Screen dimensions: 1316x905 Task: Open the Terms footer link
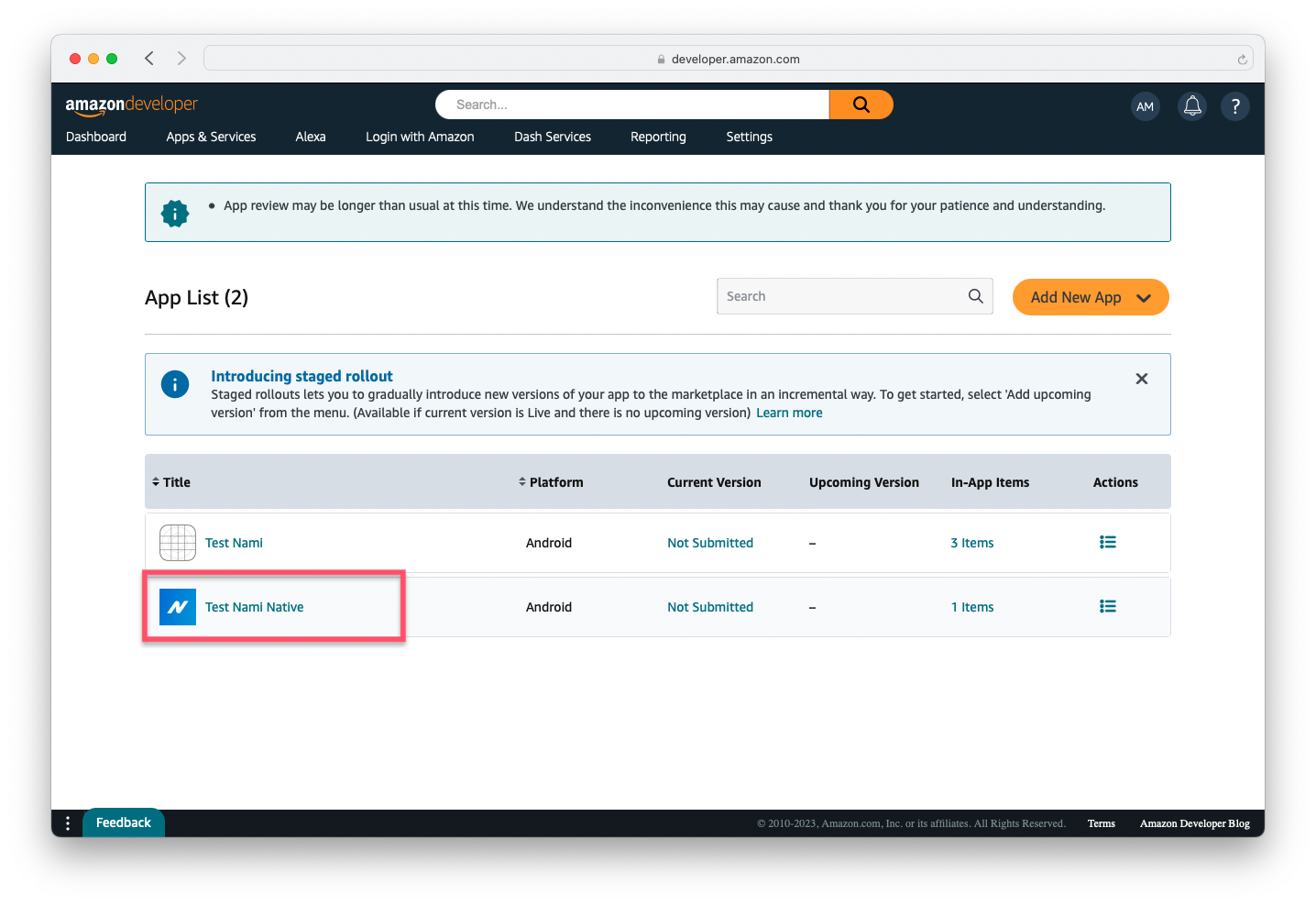click(1102, 823)
